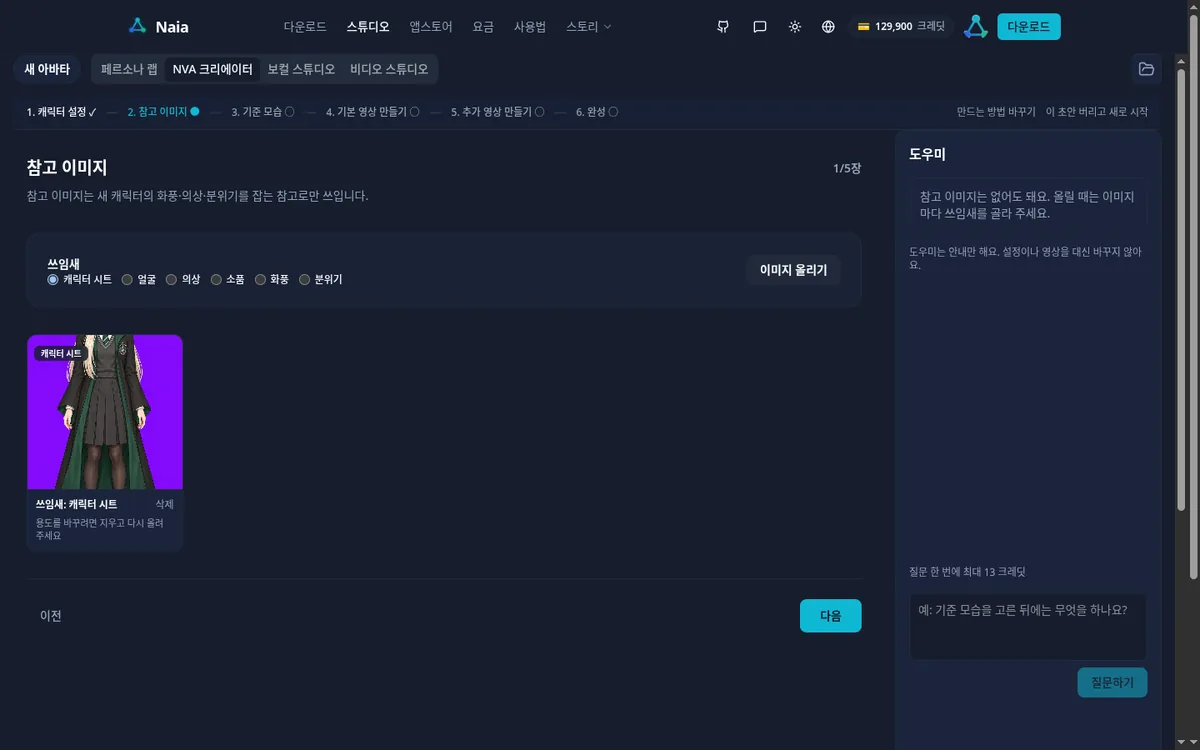The height and width of the screenshot is (750, 1200).
Task: Switch to the 보컬 스튜디오 tab
Action: pos(301,69)
